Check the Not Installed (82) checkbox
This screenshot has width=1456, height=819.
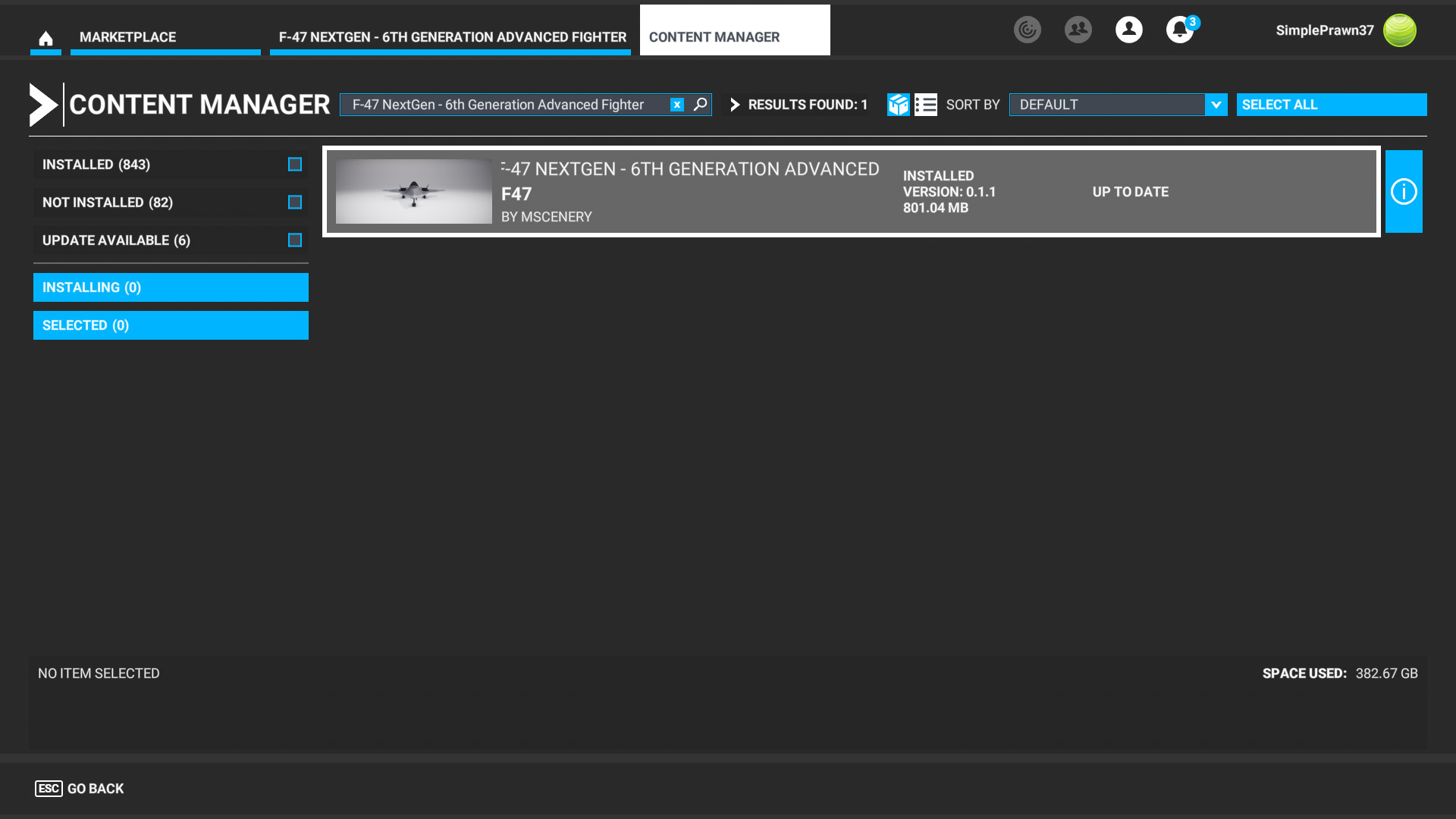(295, 202)
